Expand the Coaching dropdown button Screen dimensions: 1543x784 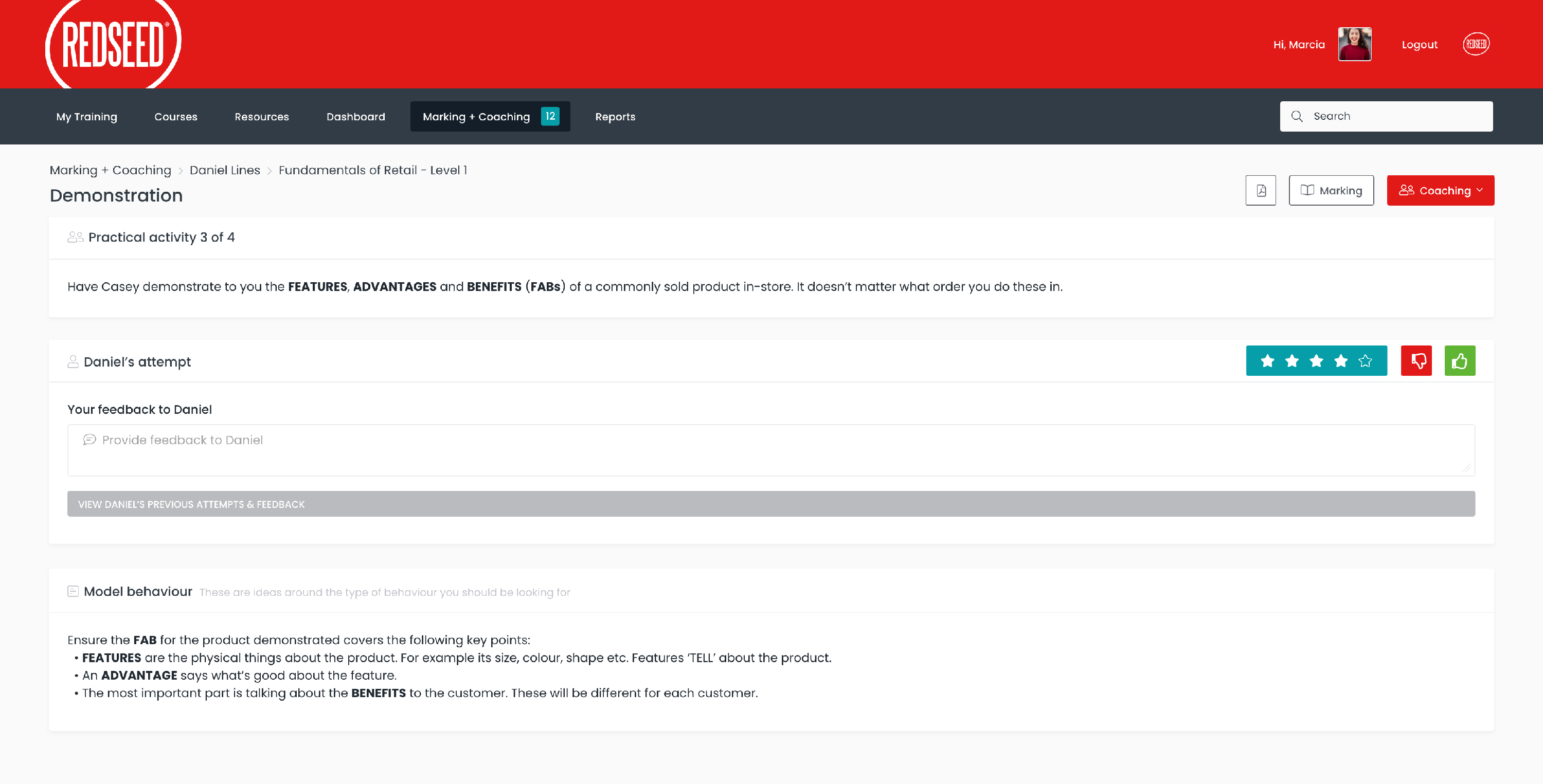pos(1440,190)
